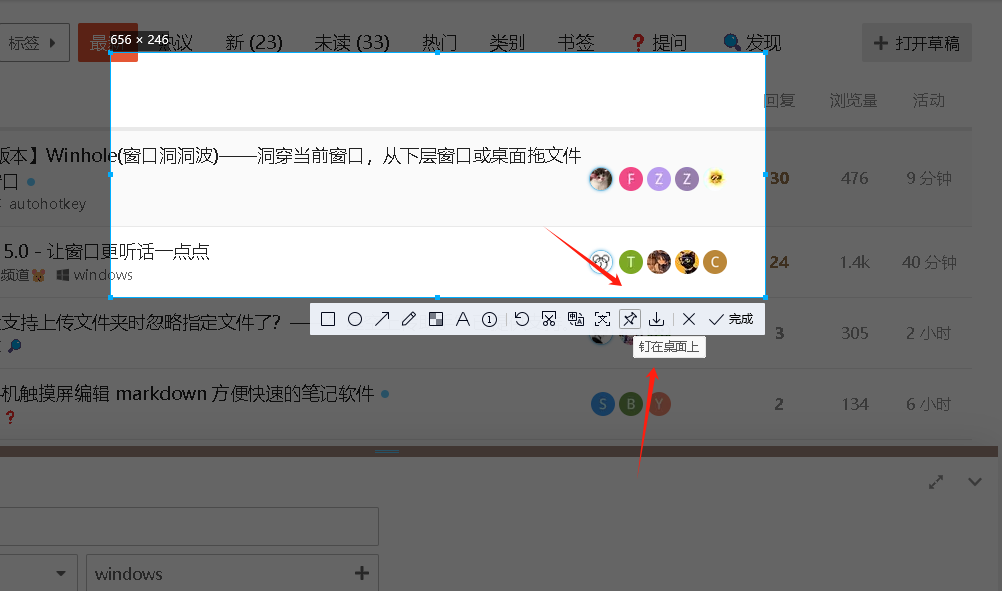Select the text annotation tool
Viewport: 1002px width, 591px height.
(x=463, y=319)
